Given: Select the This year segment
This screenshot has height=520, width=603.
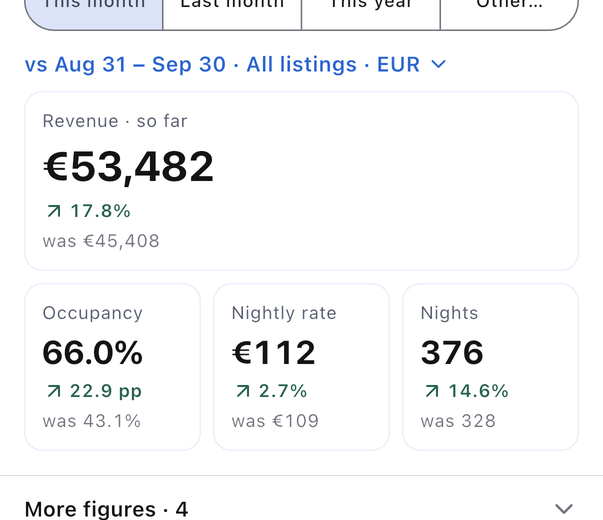Looking at the screenshot, I should (371, 12).
